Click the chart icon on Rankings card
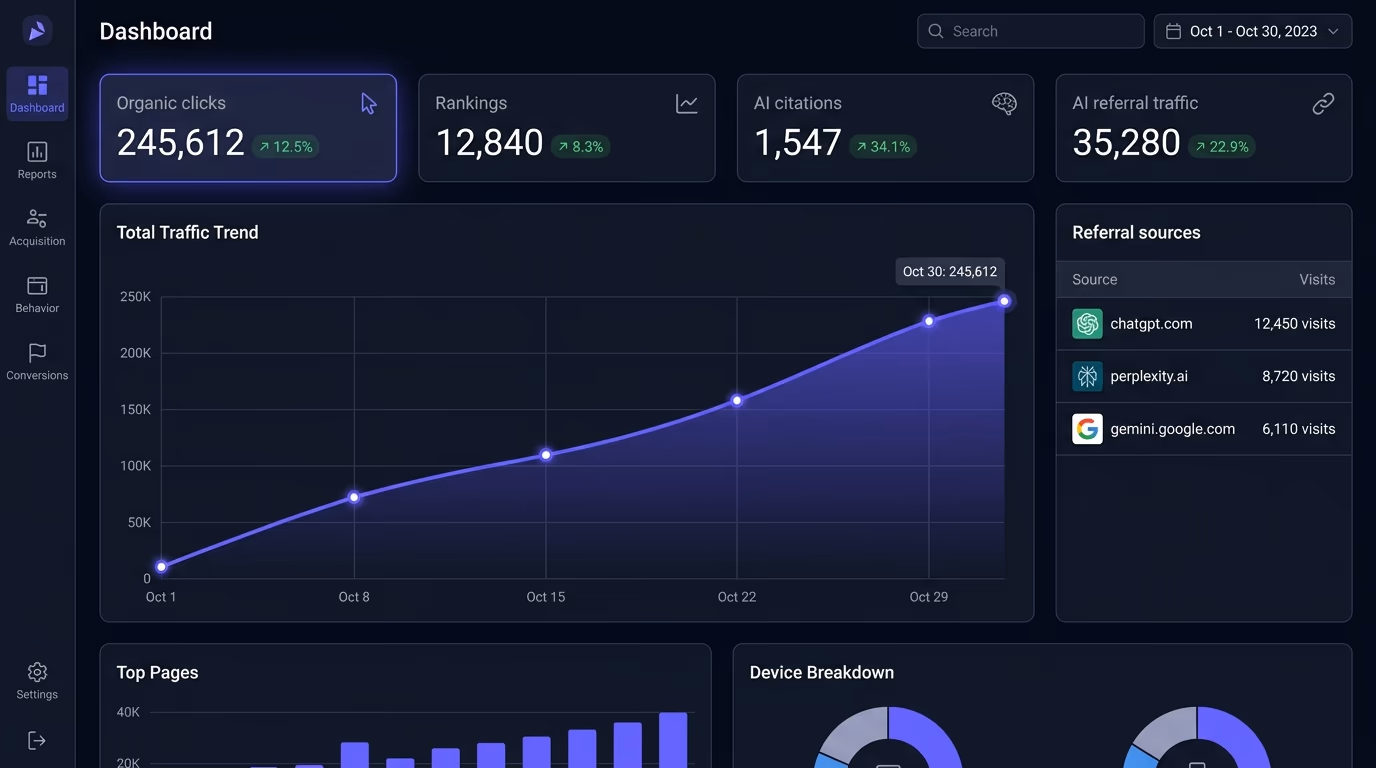 (687, 104)
